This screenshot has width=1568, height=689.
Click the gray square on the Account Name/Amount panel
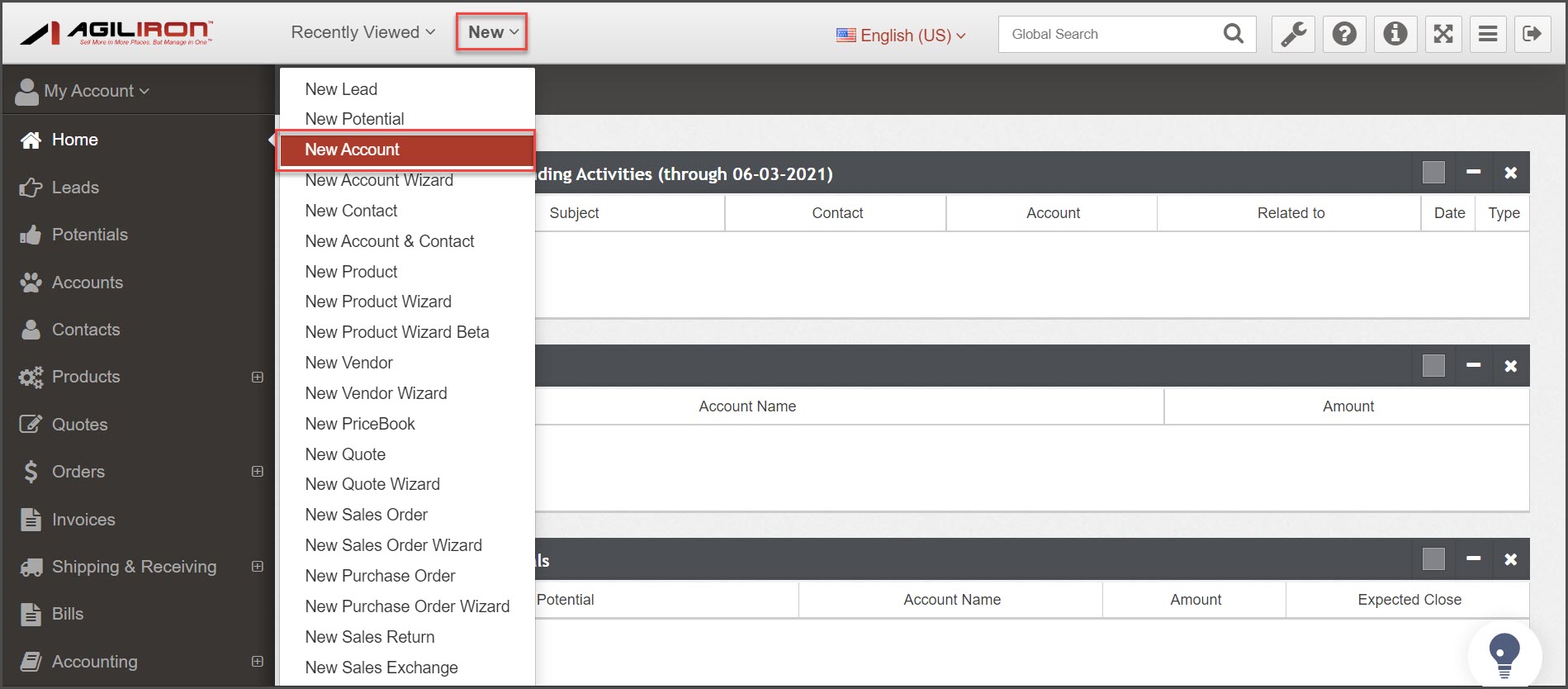click(x=1434, y=366)
